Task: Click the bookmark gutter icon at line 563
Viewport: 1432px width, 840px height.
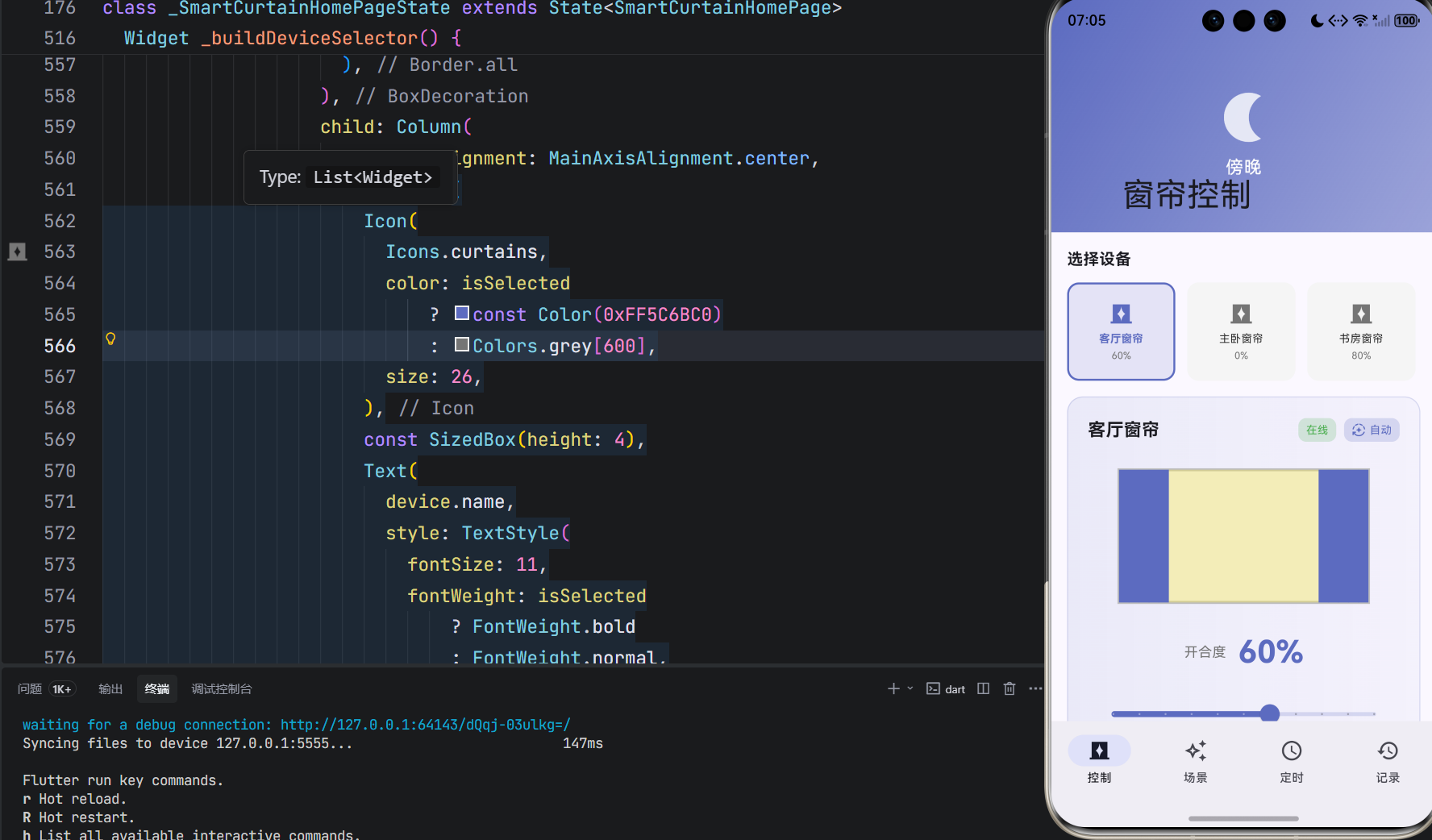Action: click(18, 252)
